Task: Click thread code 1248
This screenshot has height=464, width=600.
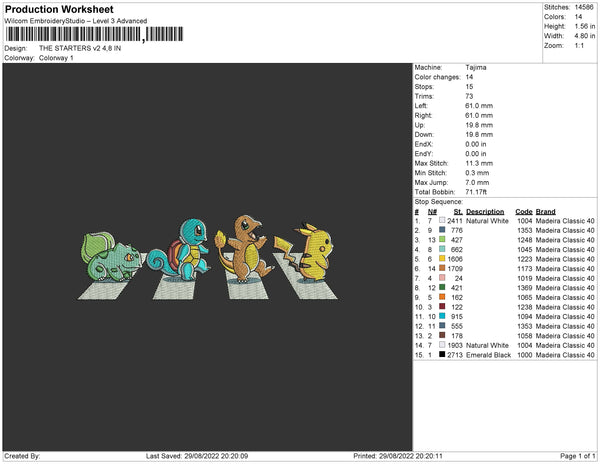Action: [525, 240]
